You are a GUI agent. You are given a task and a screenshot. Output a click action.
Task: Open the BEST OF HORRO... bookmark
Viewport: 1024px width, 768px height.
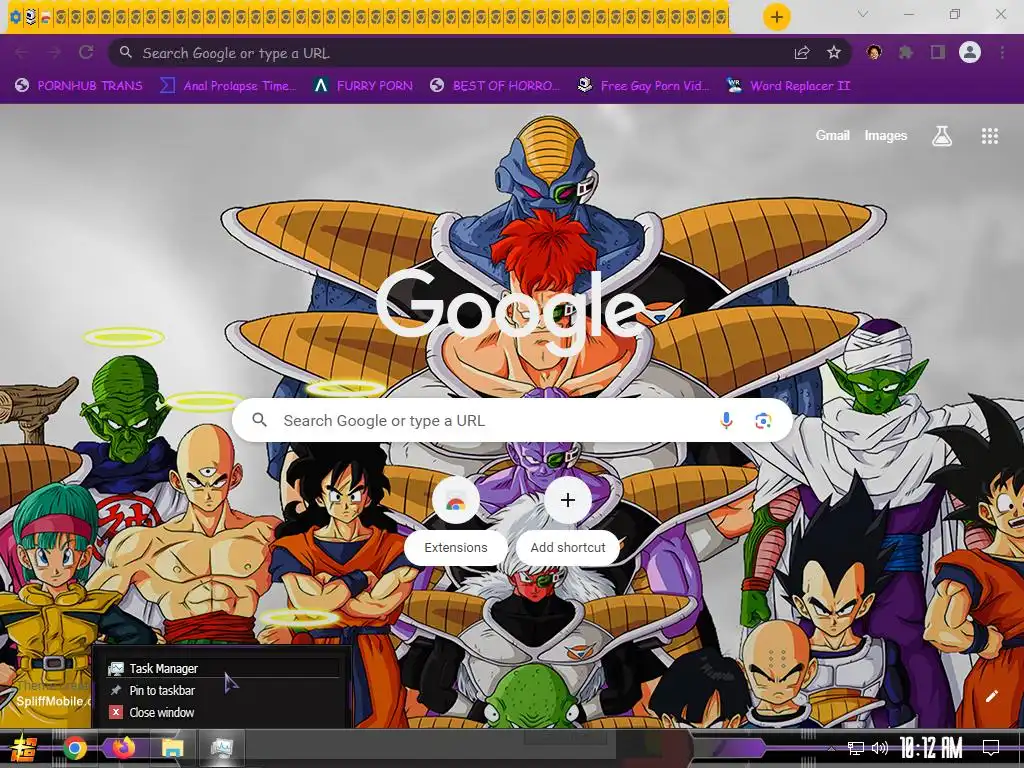(495, 86)
